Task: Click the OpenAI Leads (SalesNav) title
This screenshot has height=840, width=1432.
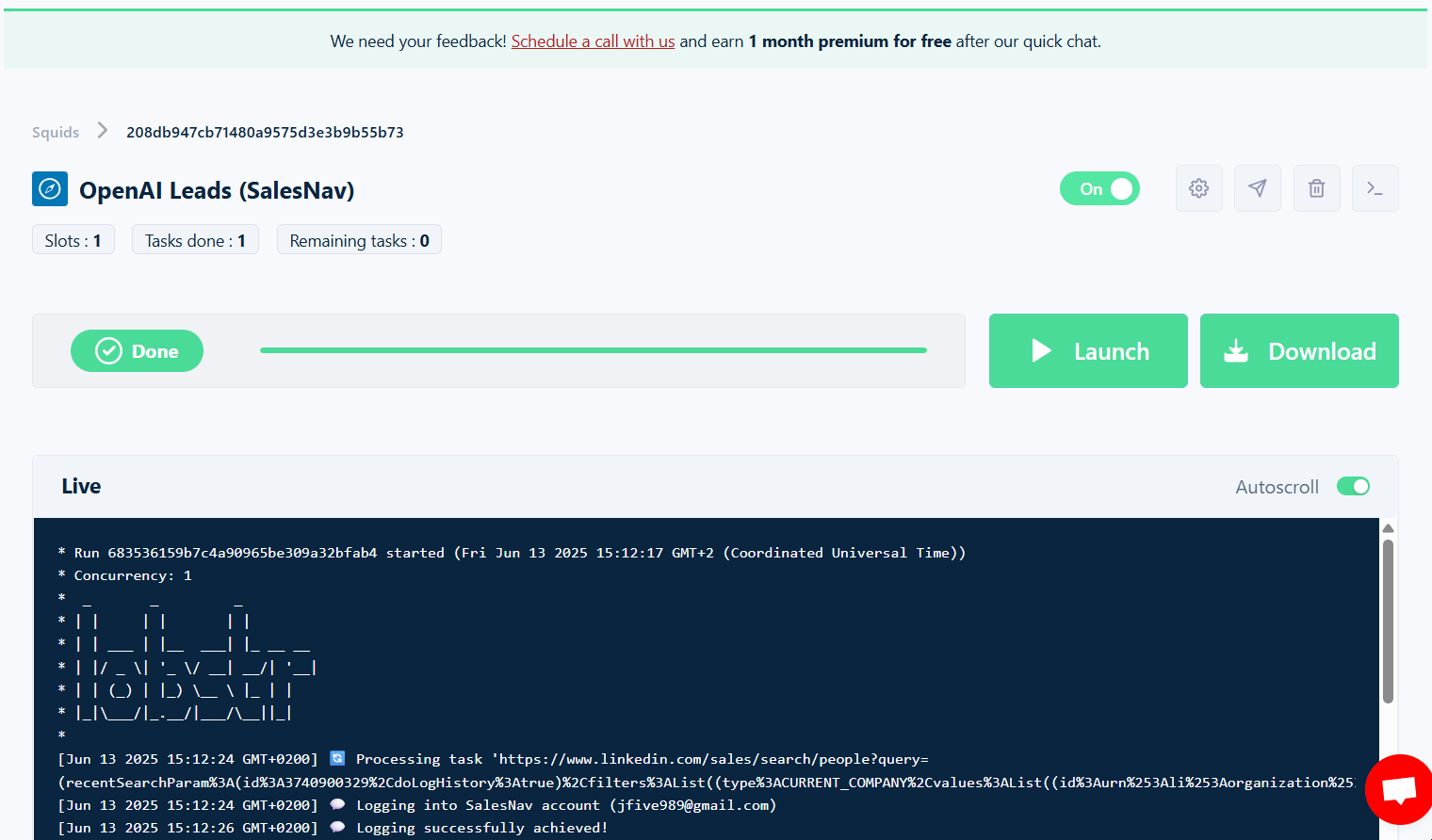Action: click(x=217, y=190)
